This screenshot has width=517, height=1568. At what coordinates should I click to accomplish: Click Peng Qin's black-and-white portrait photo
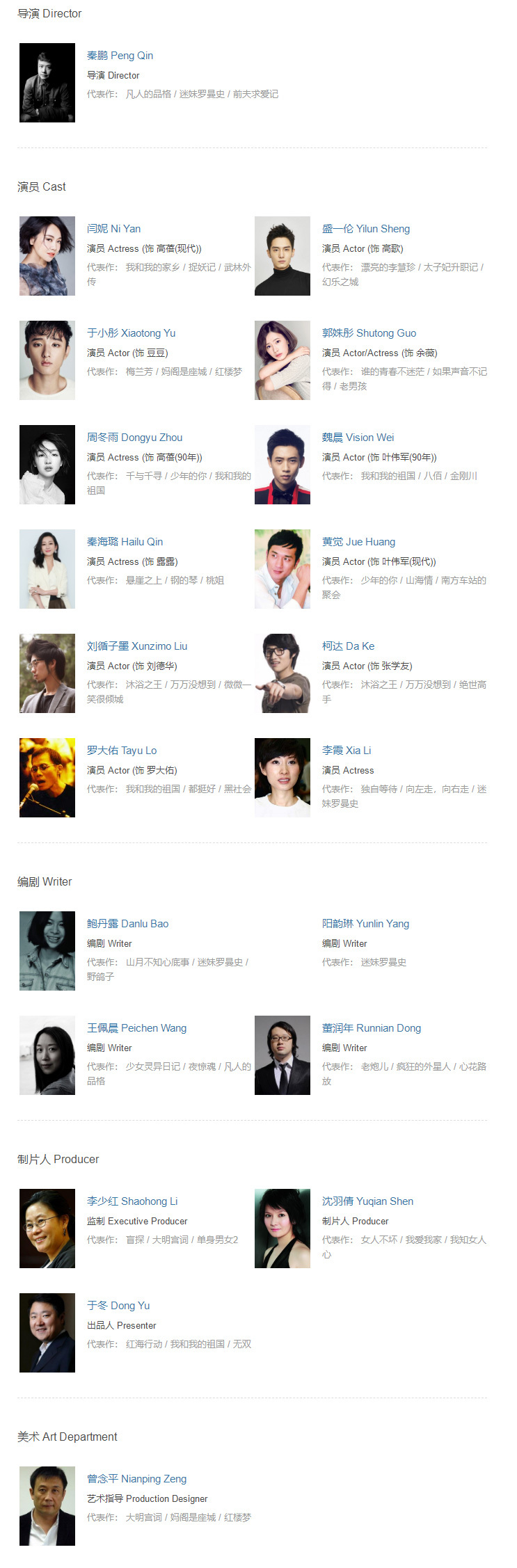[x=47, y=83]
